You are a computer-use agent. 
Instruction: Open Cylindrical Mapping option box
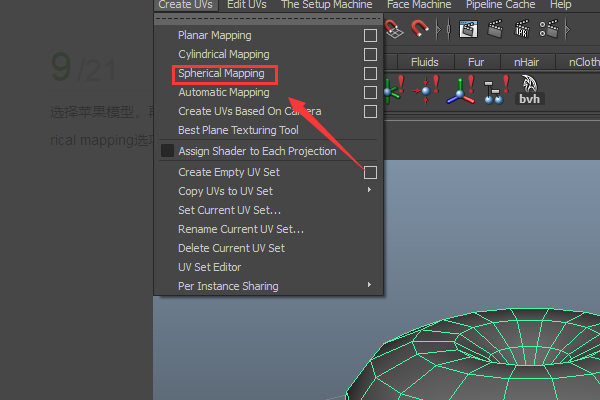[x=370, y=54]
